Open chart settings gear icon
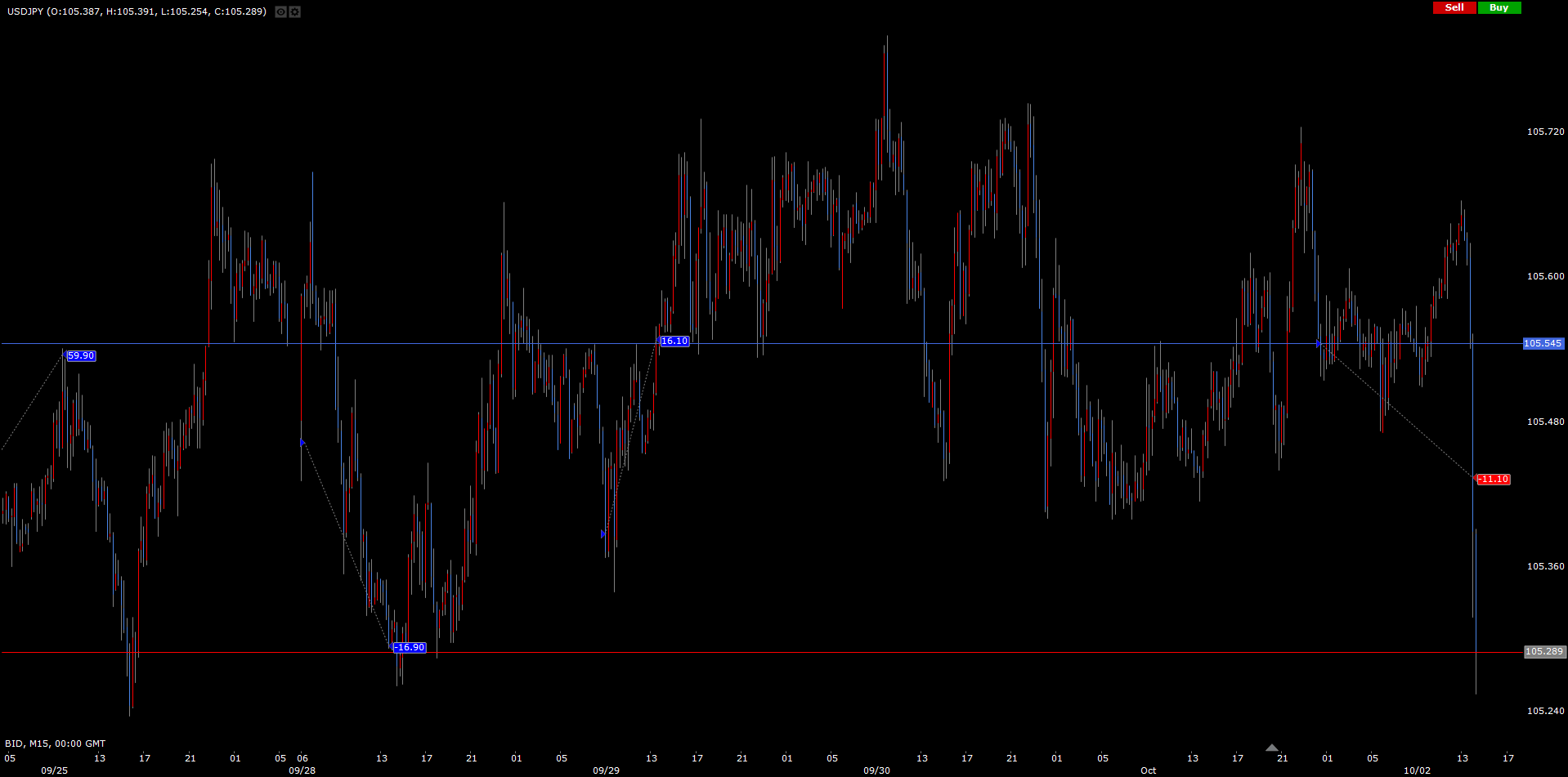This screenshot has width=1568, height=777. click(295, 12)
